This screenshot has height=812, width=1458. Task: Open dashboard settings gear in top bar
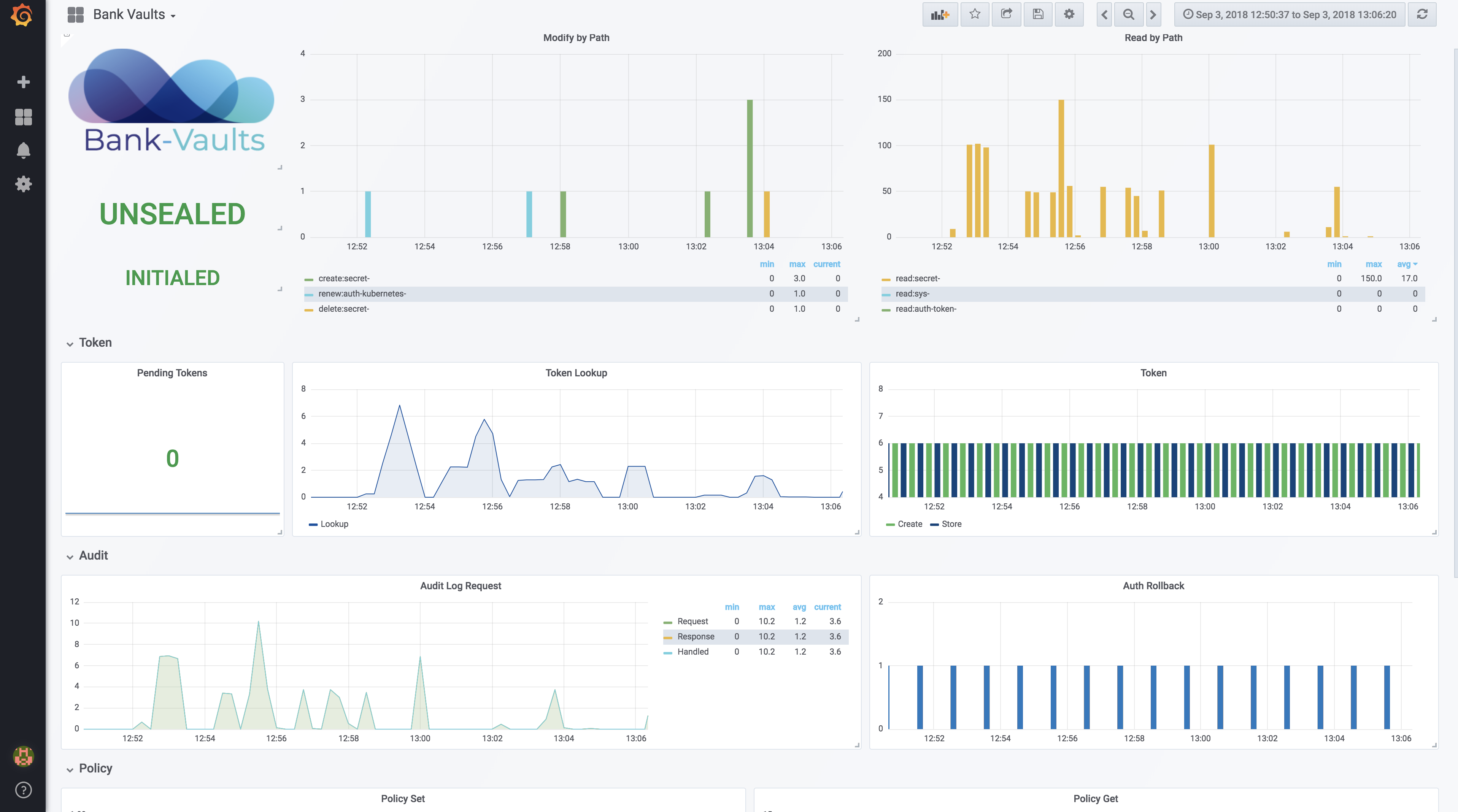click(1069, 15)
